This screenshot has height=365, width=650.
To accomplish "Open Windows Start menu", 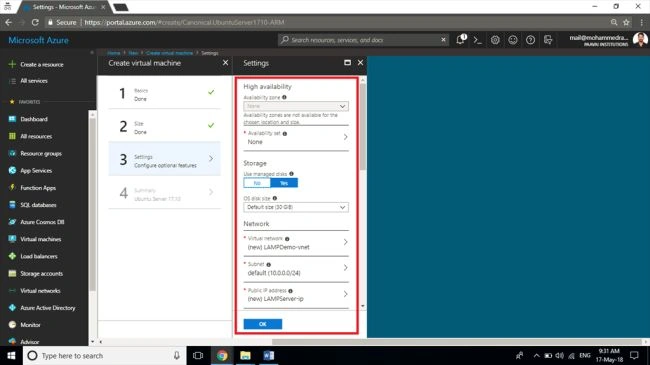I will point(11,355).
